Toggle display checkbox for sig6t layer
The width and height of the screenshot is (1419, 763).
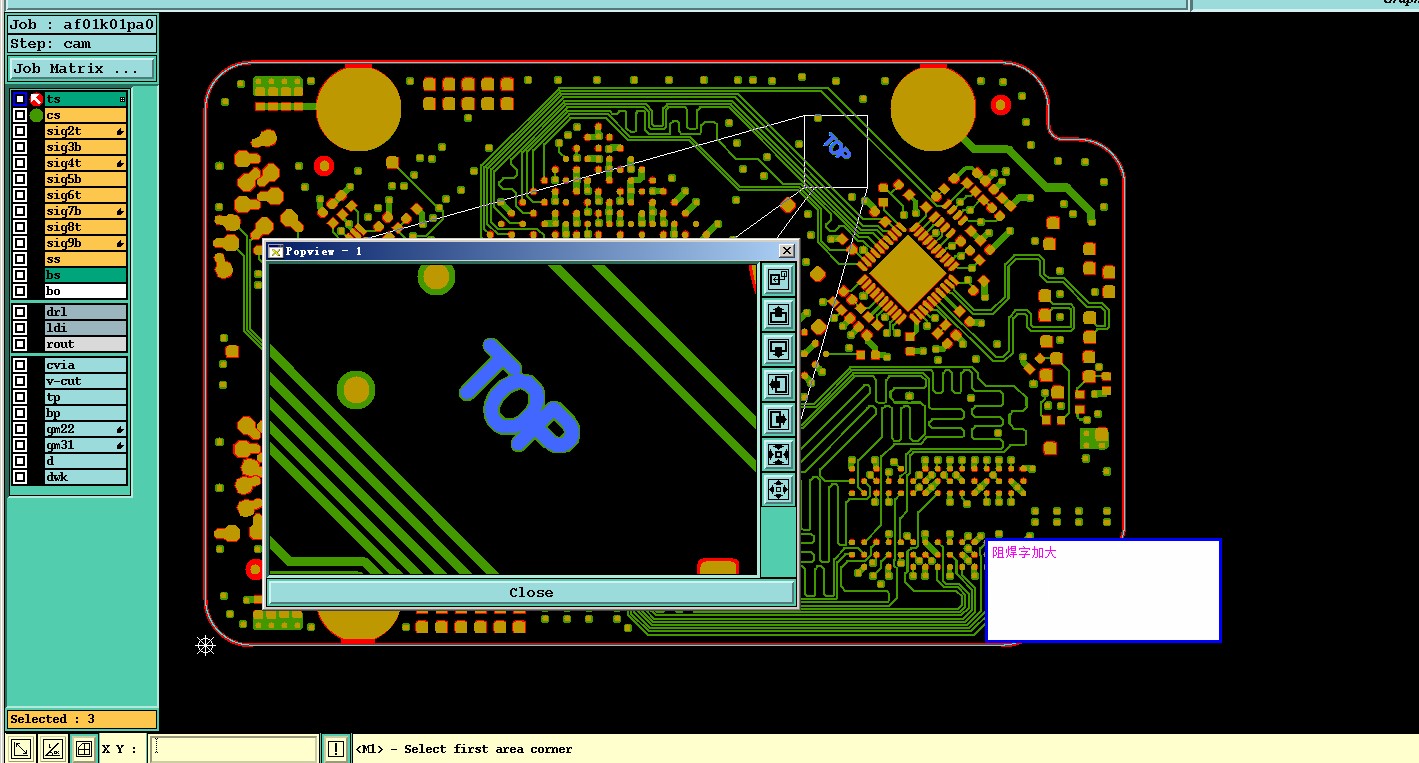(20, 195)
